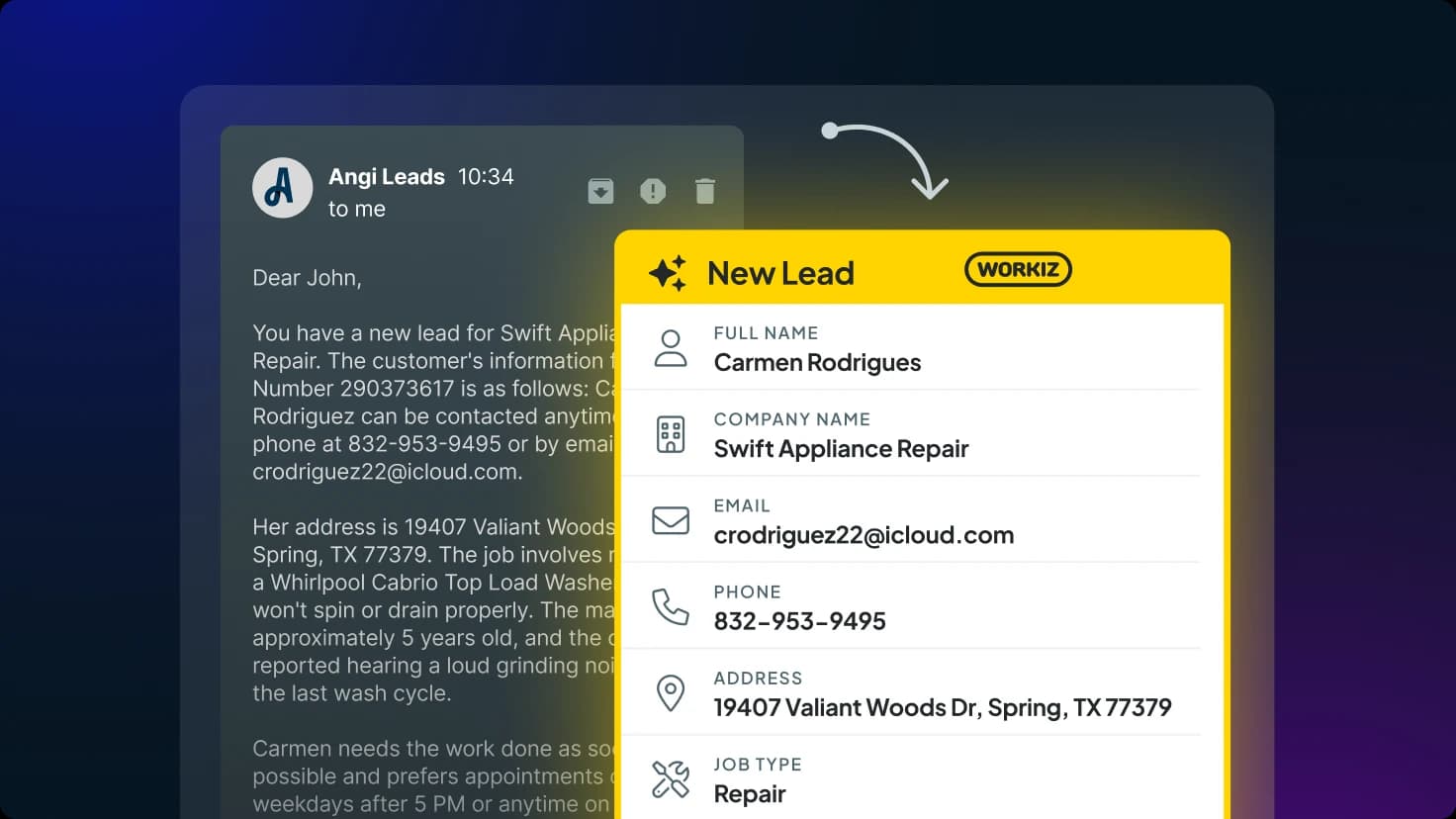Select the Carmen Rodrigues name value
Screen dimensions: 1456x819
coord(817,363)
